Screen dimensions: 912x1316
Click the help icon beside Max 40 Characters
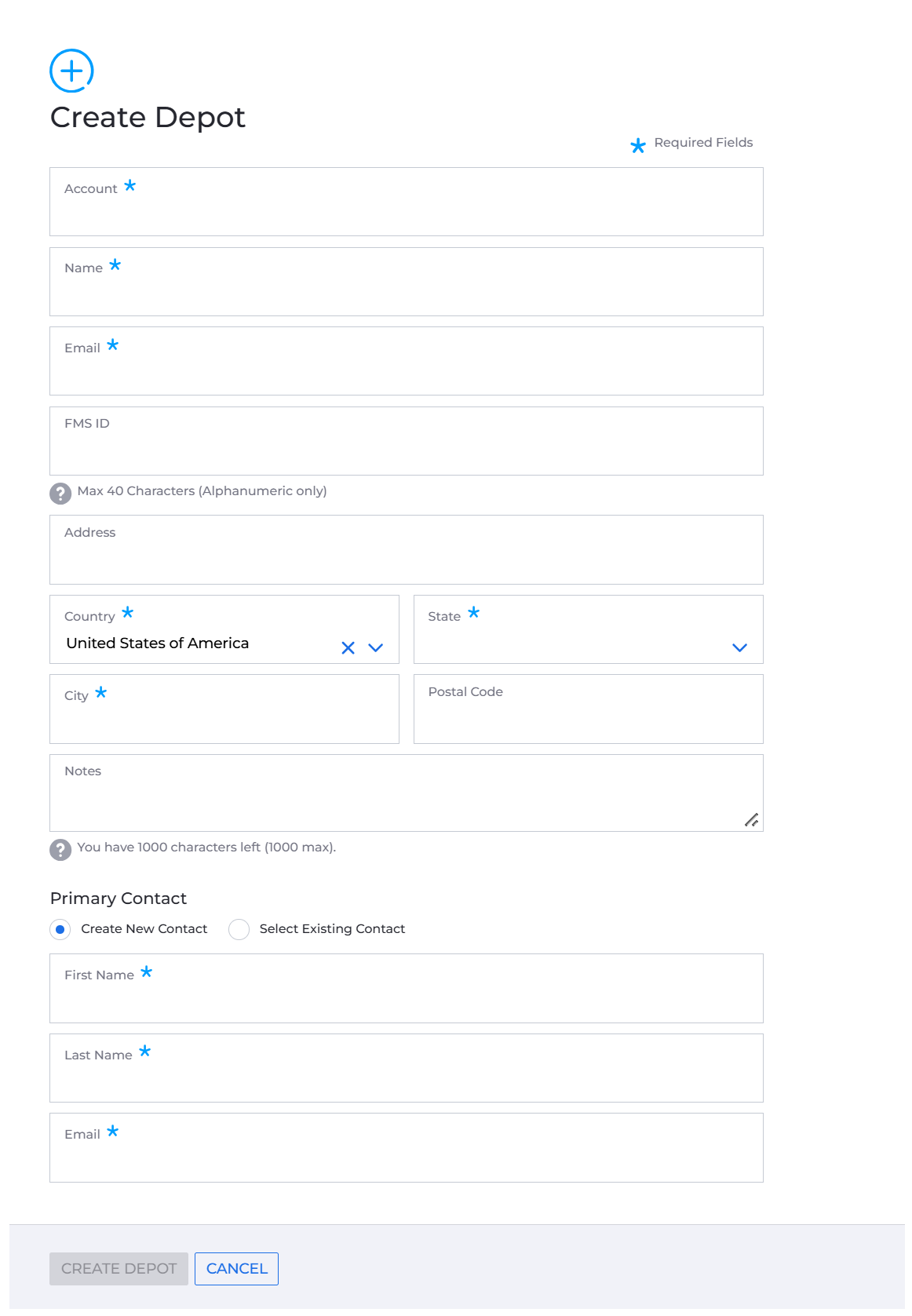pyautogui.click(x=60, y=493)
